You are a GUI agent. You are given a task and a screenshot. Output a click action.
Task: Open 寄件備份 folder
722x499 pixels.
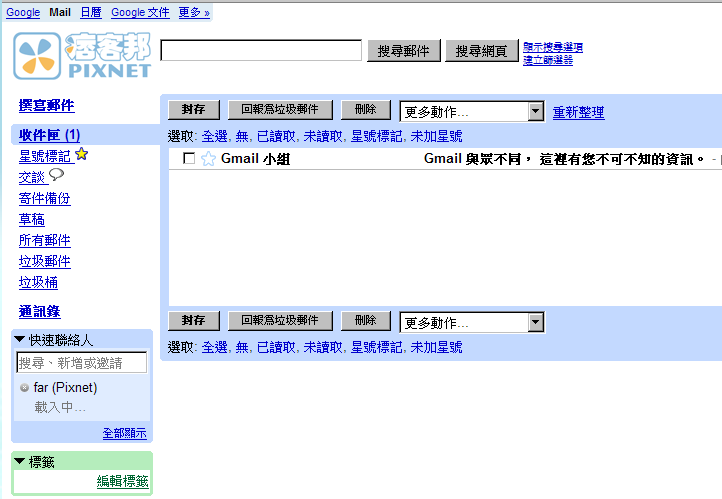tap(44, 198)
